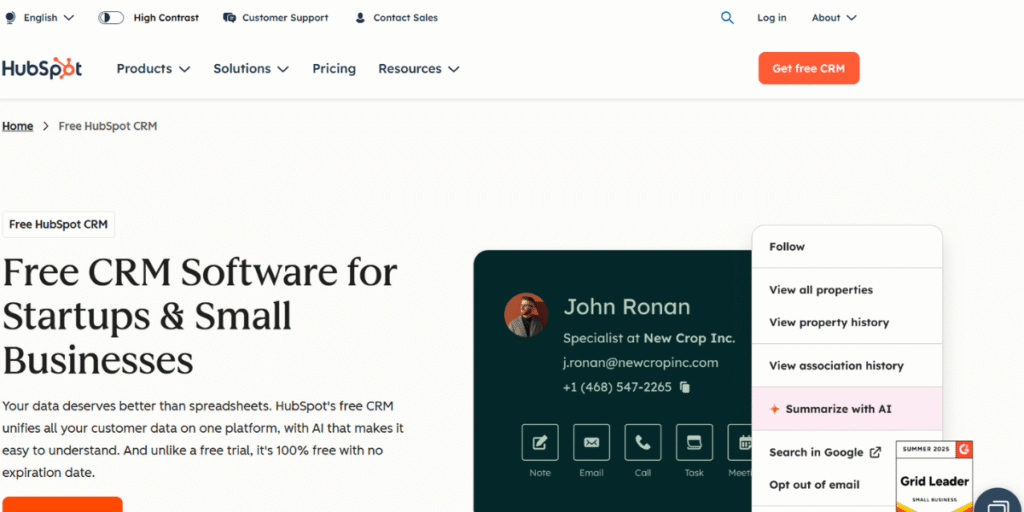Expand the Solutions menu

point(251,69)
